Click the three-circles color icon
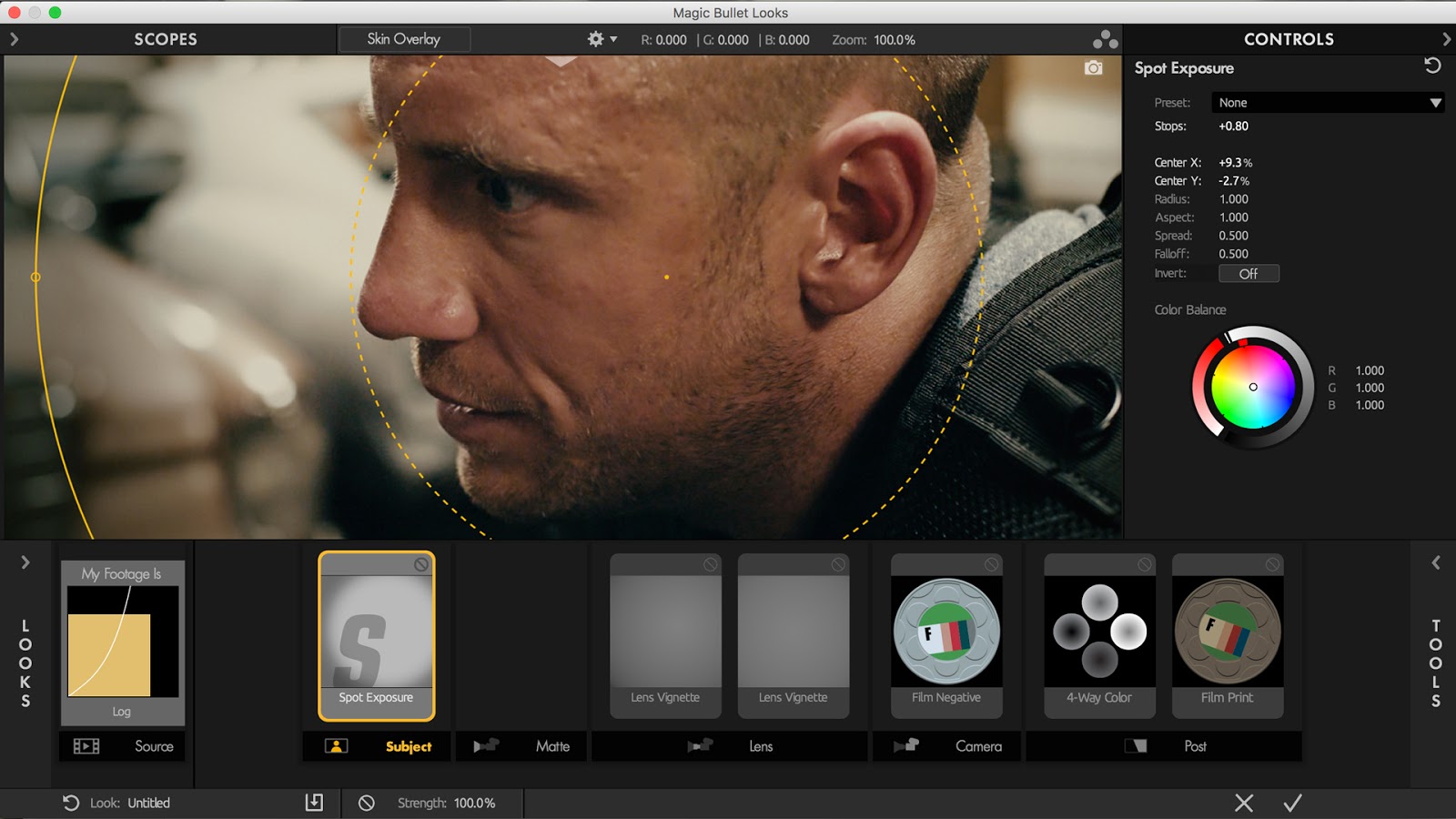This screenshot has height=819, width=1456. (1105, 39)
